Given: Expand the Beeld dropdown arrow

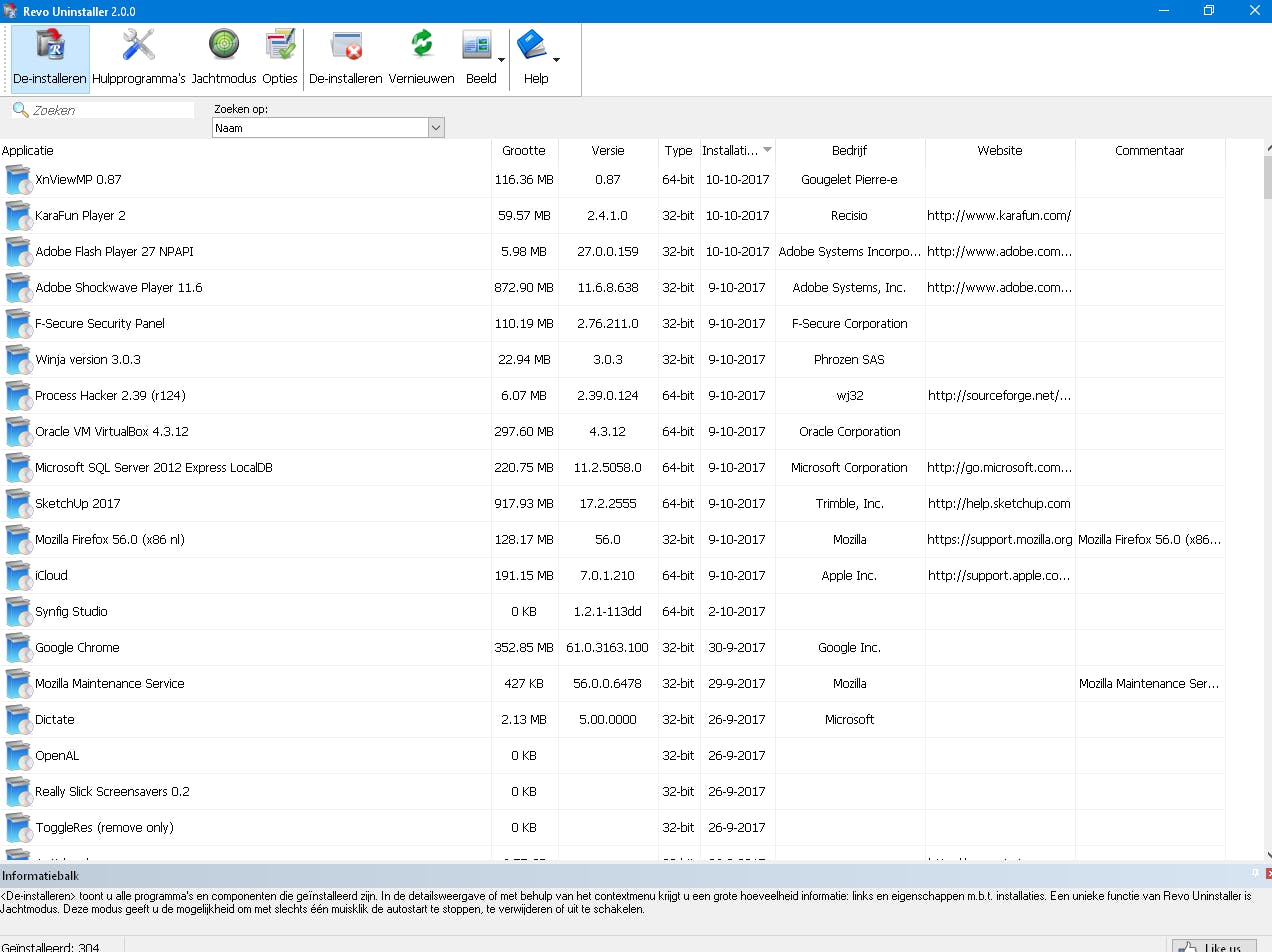Looking at the screenshot, I should (502, 59).
